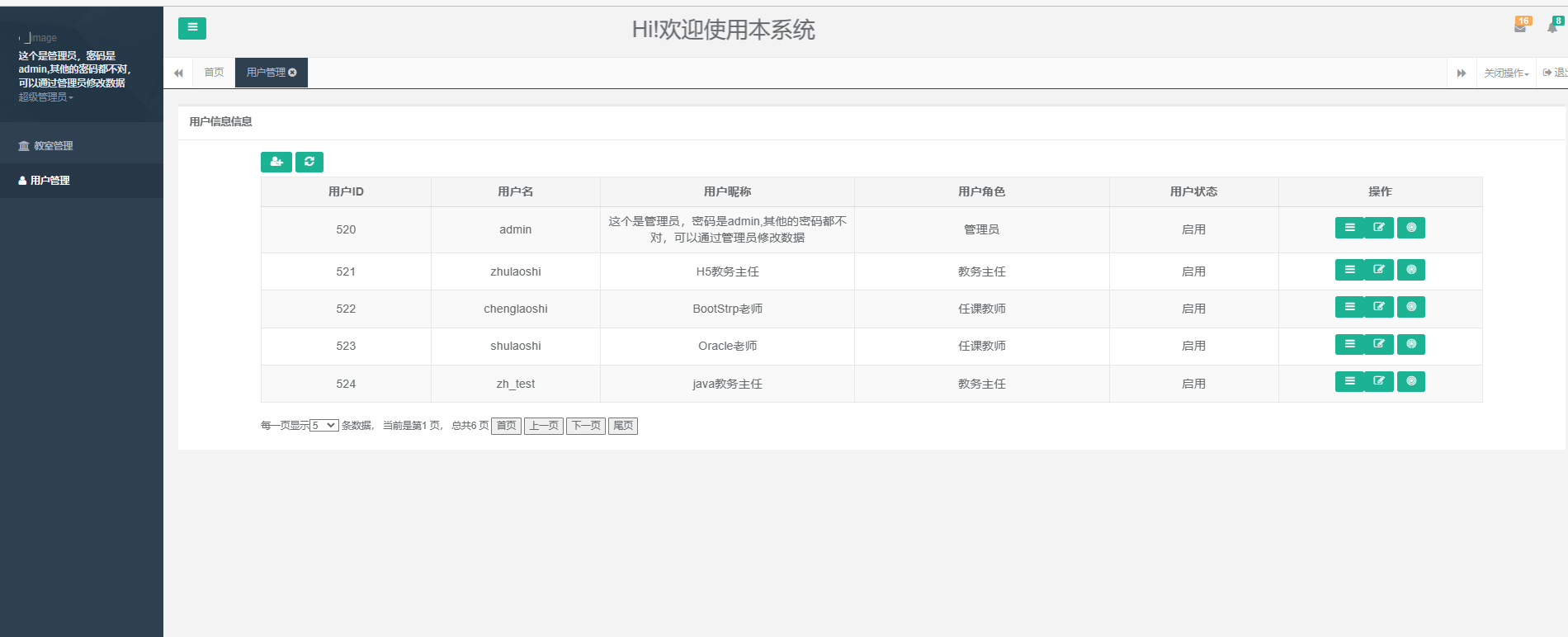Select the role cell 管理员
The height and width of the screenshot is (637, 1568).
point(982,229)
